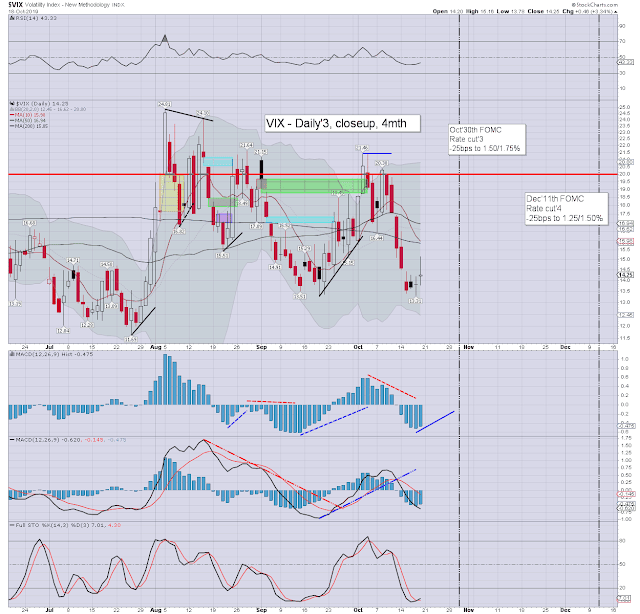Click the 'Oct'30th FOMC' annotation heading
The width and height of the screenshot is (640, 614).
pos(476,130)
